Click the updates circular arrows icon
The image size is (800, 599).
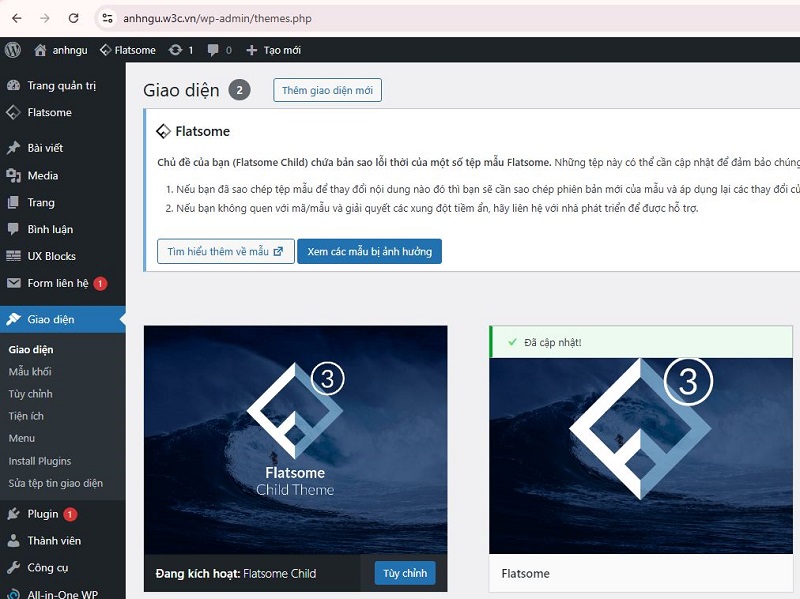click(175, 50)
